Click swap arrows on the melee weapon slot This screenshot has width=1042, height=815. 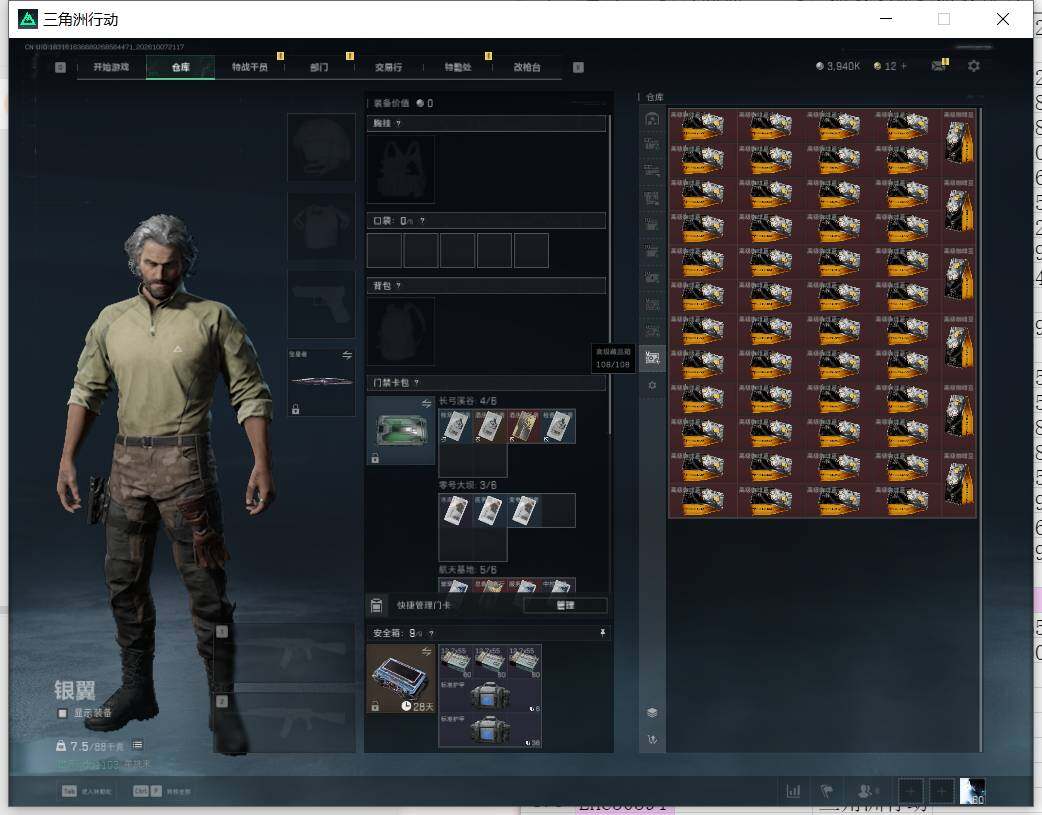347,355
